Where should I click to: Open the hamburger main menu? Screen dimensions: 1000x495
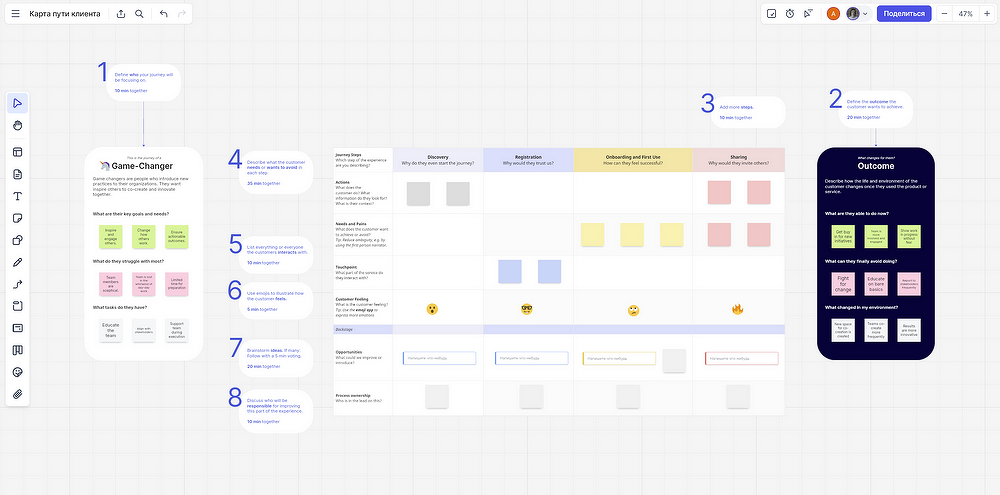pyautogui.click(x=14, y=14)
